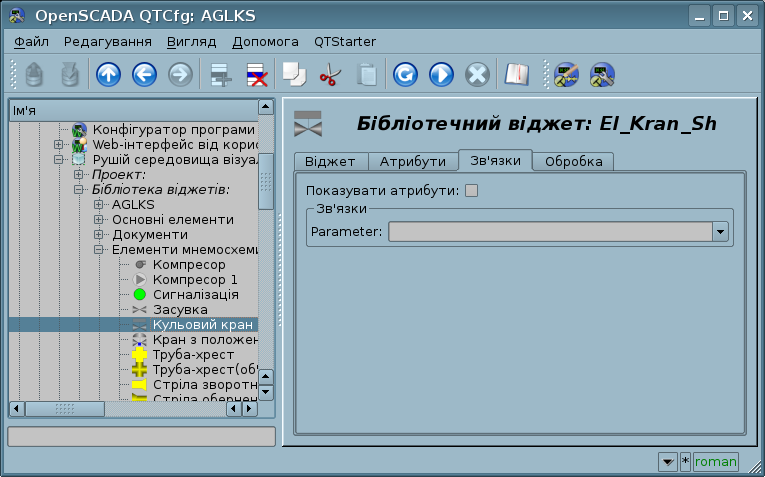This screenshot has height=477, width=765.
Task: Click the copy item icon
Action: [x=293, y=74]
